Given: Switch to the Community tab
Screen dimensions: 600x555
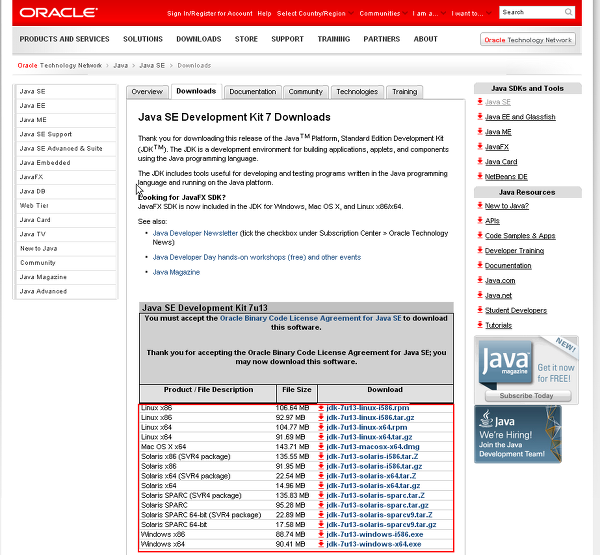Looking at the screenshot, I should (x=306, y=92).
